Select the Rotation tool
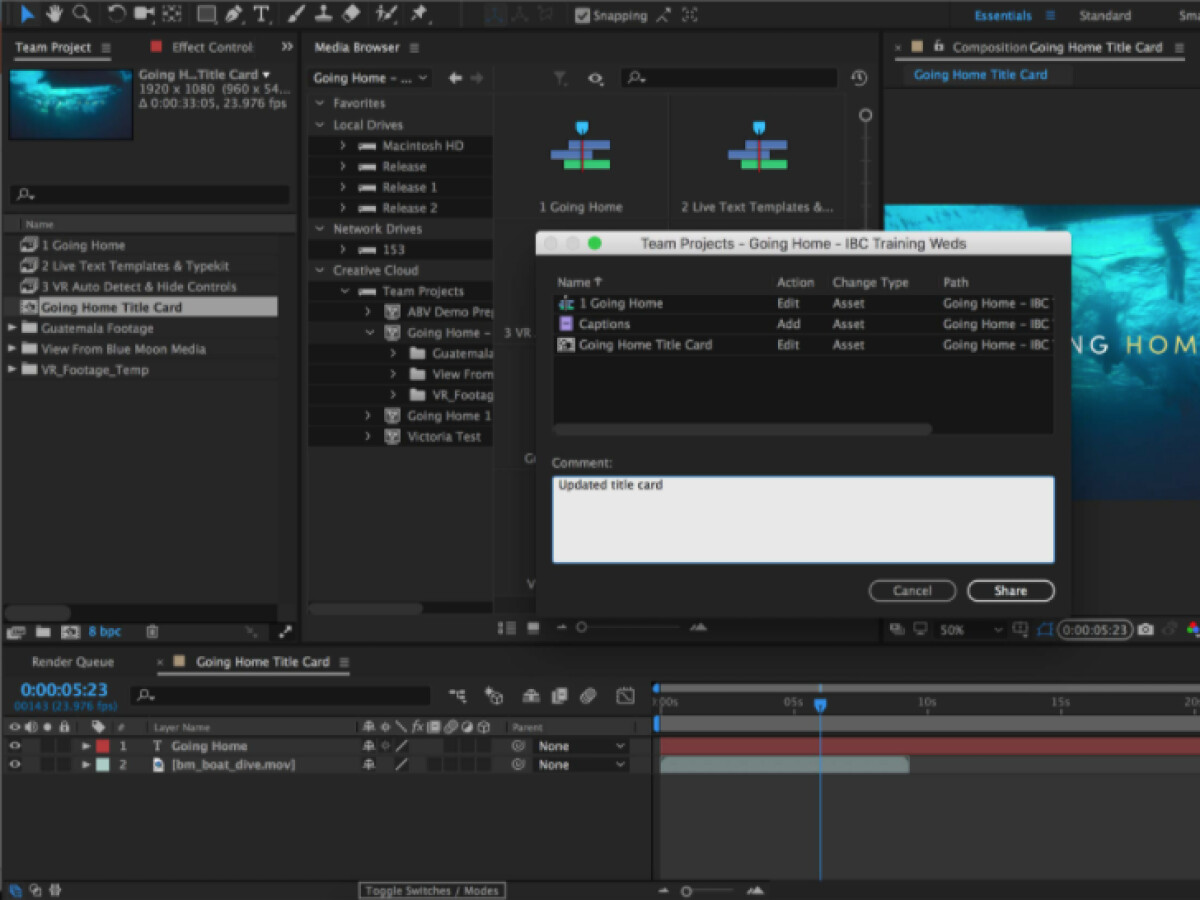This screenshot has height=900, width=1200. pyautogui.click(x=116, y=14)
